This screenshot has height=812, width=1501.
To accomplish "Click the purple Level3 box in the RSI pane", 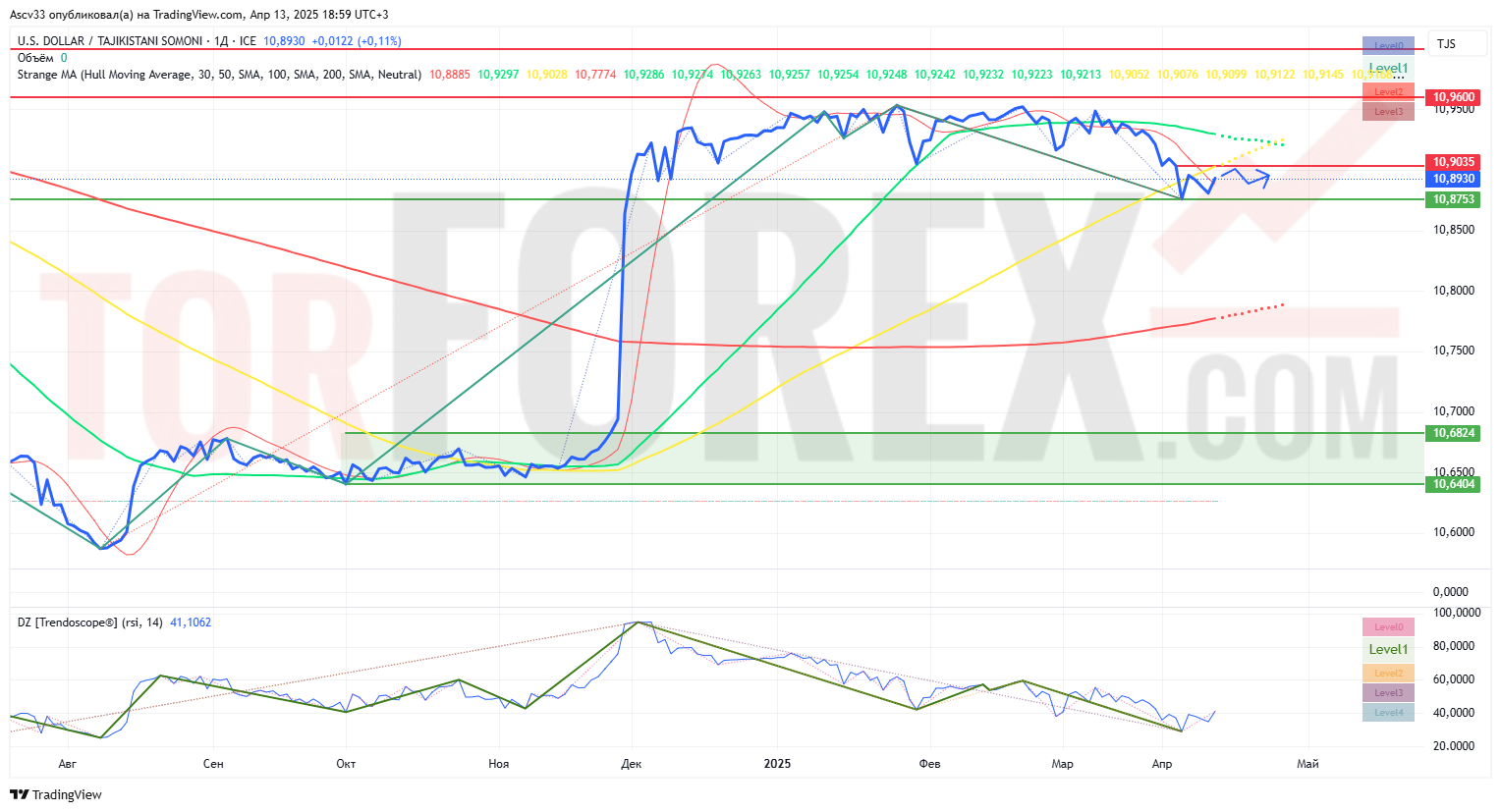I will tap(1388, 692).
